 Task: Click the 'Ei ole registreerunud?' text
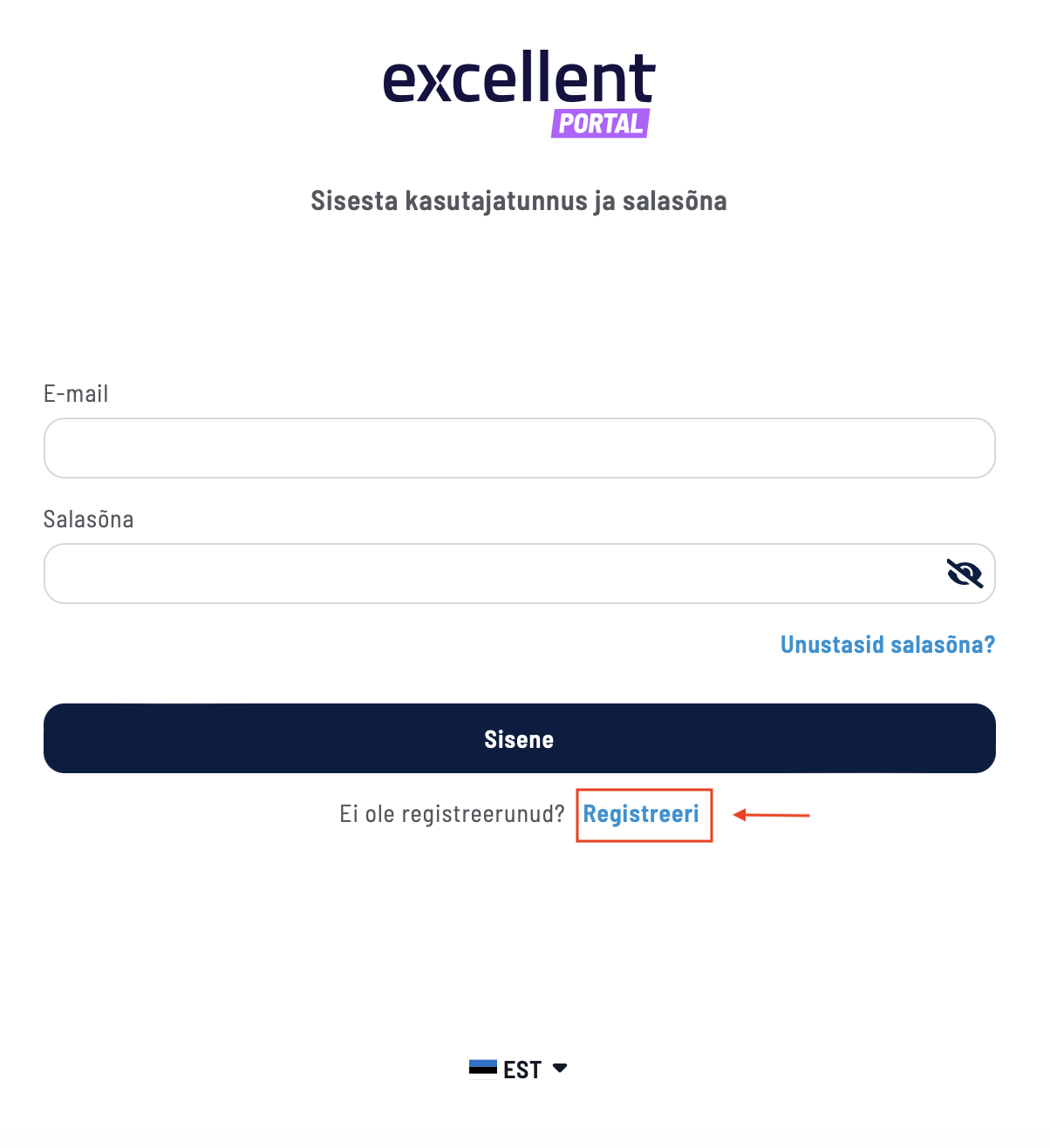coord(452,814)
